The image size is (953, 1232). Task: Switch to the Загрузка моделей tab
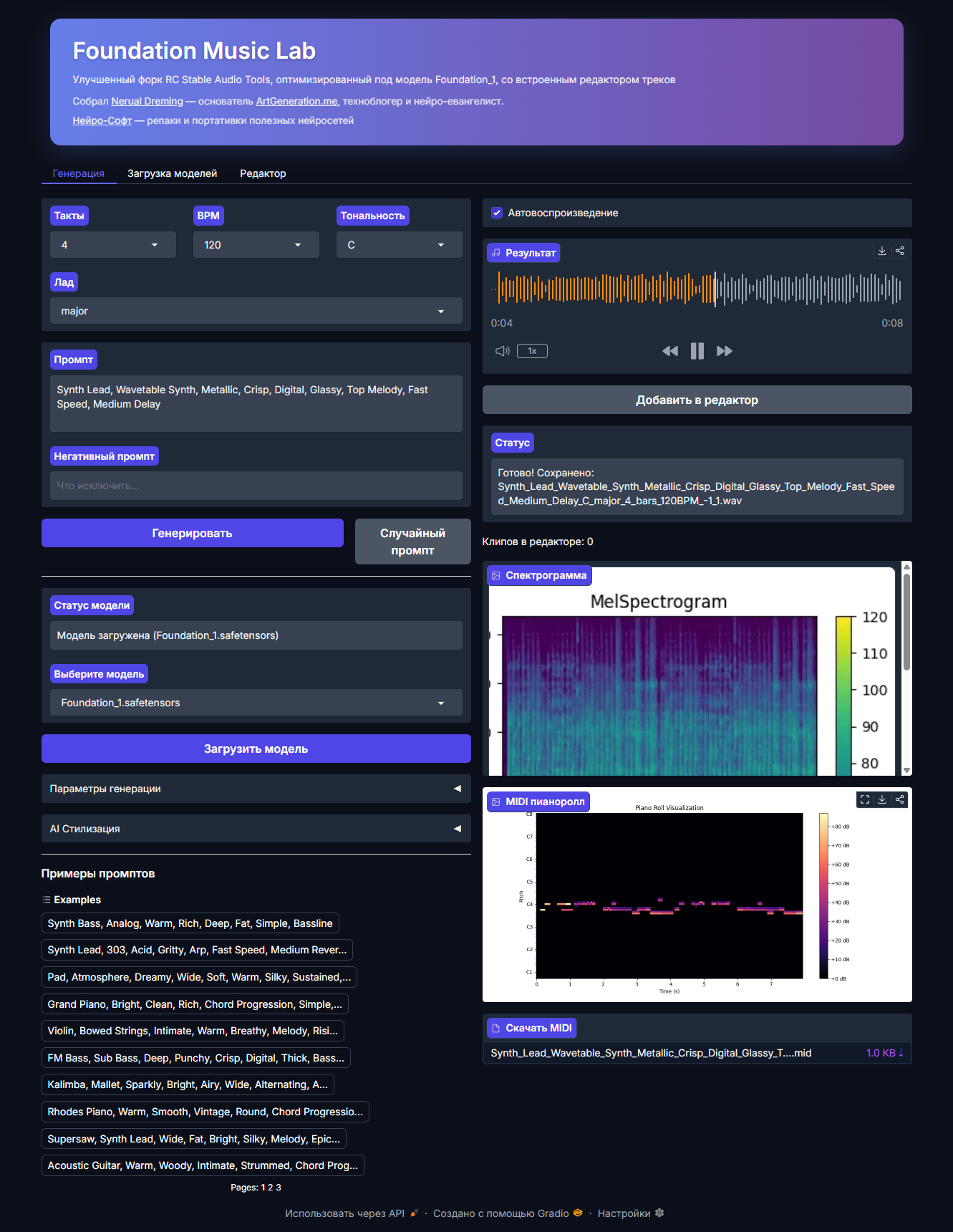pos(172,173)
